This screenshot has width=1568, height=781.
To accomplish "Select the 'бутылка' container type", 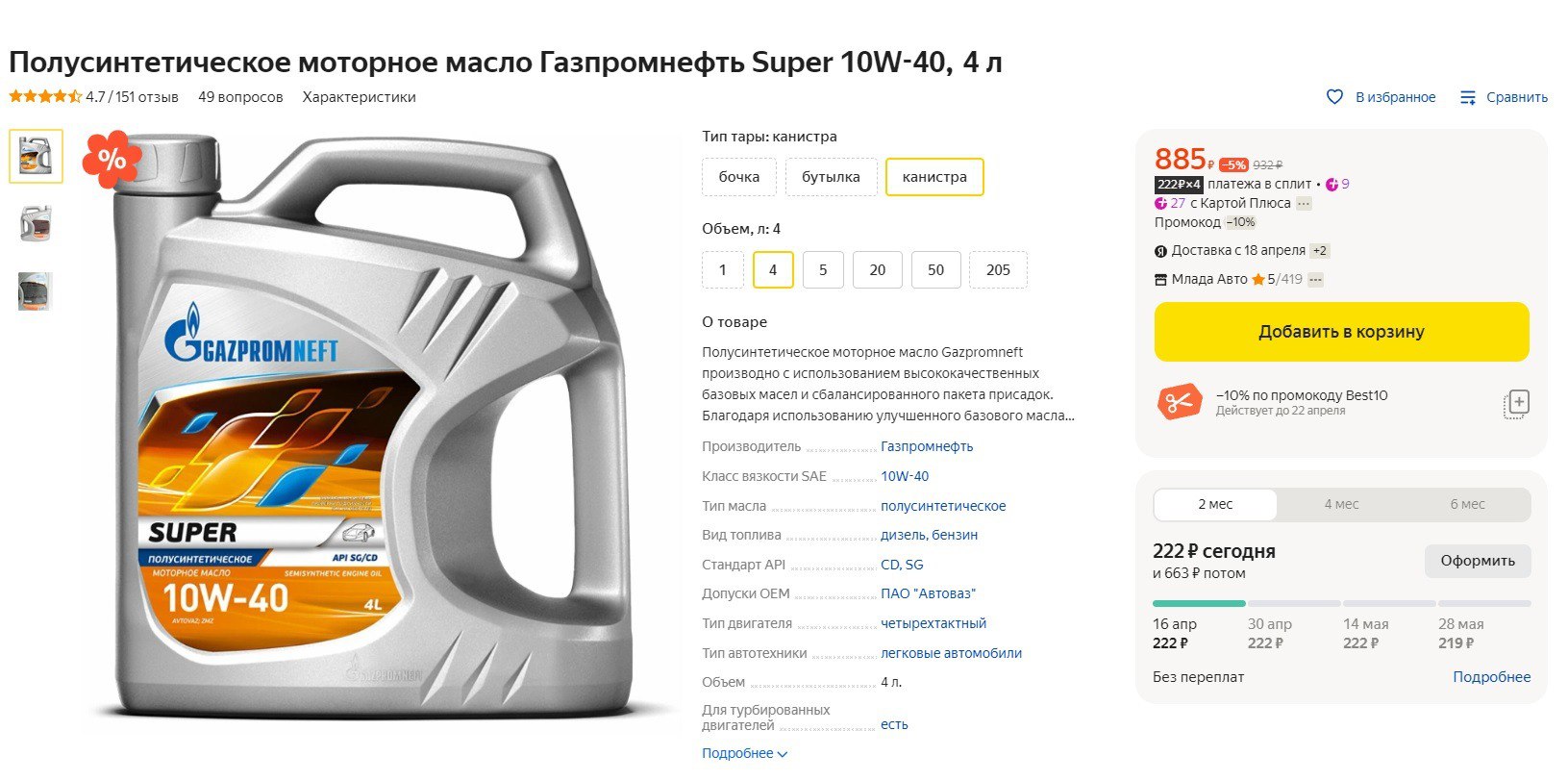I will pyautogui.click(x=831, y=177).
